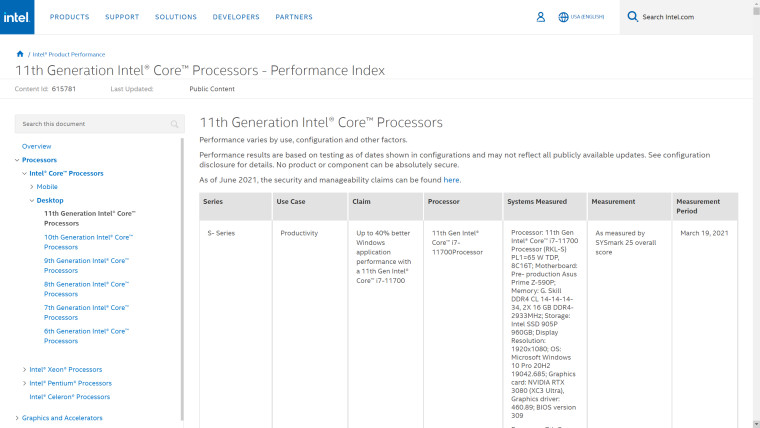Expand Graphics and Accelerators node
This screenshot has height=428, width=760.
tap(17, 418)
